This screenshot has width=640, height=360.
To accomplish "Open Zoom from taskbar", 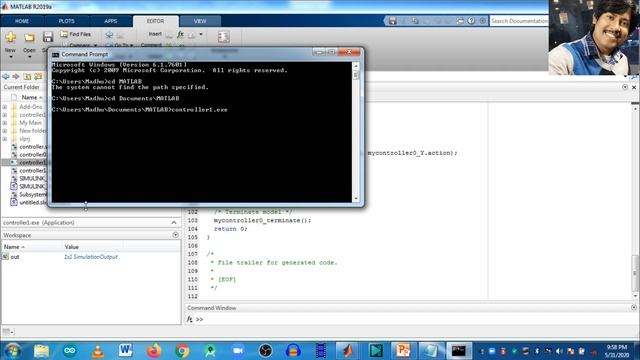I will (238, 351).
